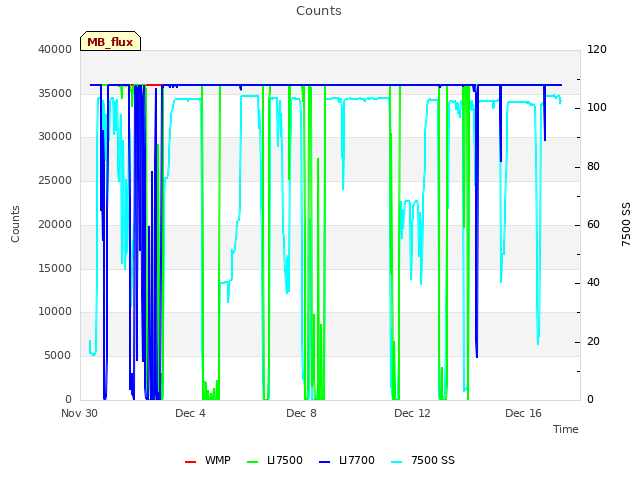Click the 30000 left axis tick label
This screenshot has height=480, width=640.
coord(55,136)
